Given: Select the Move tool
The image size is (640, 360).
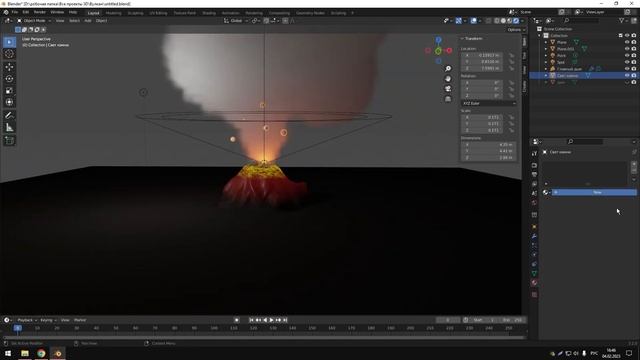Looking at the screenshot, I should coord(9,67).
